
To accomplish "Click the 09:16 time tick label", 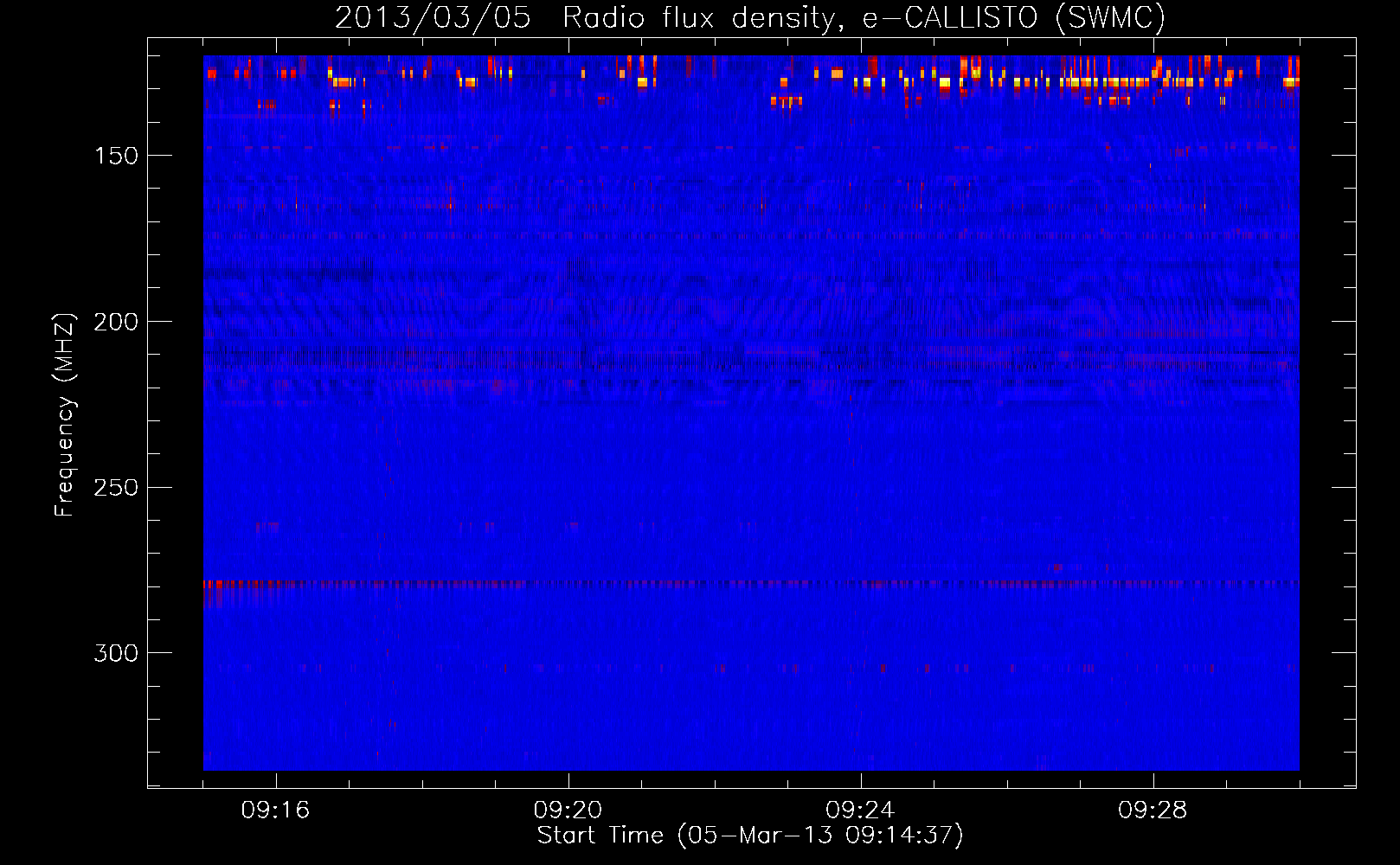I will (275, 811).
